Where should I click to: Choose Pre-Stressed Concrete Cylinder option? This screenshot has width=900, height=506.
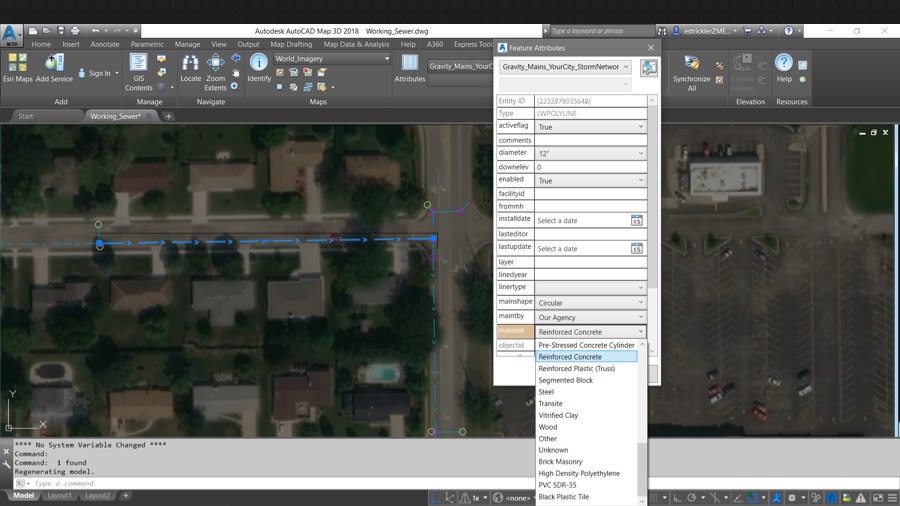[587, 345]
